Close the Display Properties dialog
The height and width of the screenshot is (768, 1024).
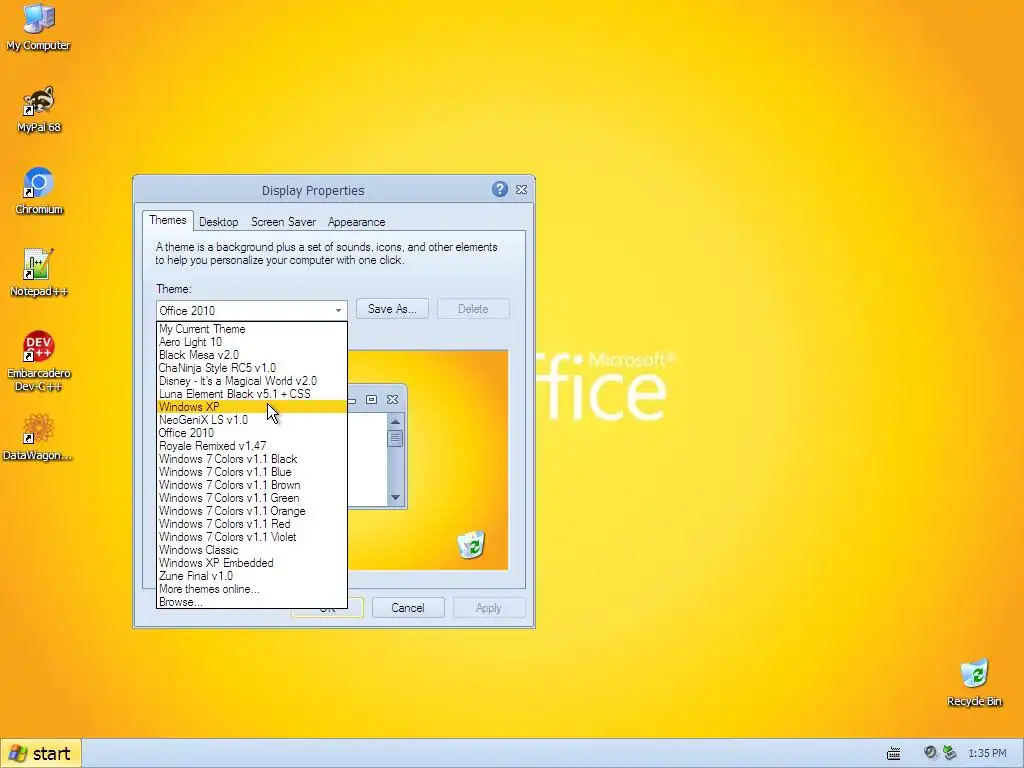coord(521,189)
